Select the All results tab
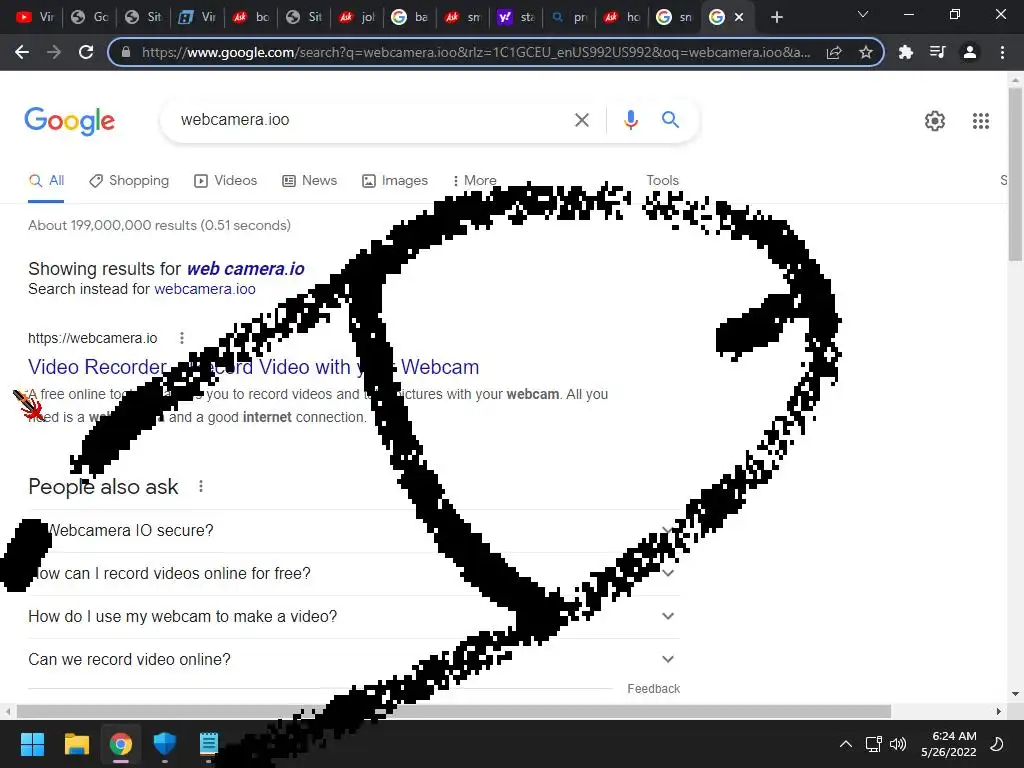The image size is (1024, 768). 46,180
